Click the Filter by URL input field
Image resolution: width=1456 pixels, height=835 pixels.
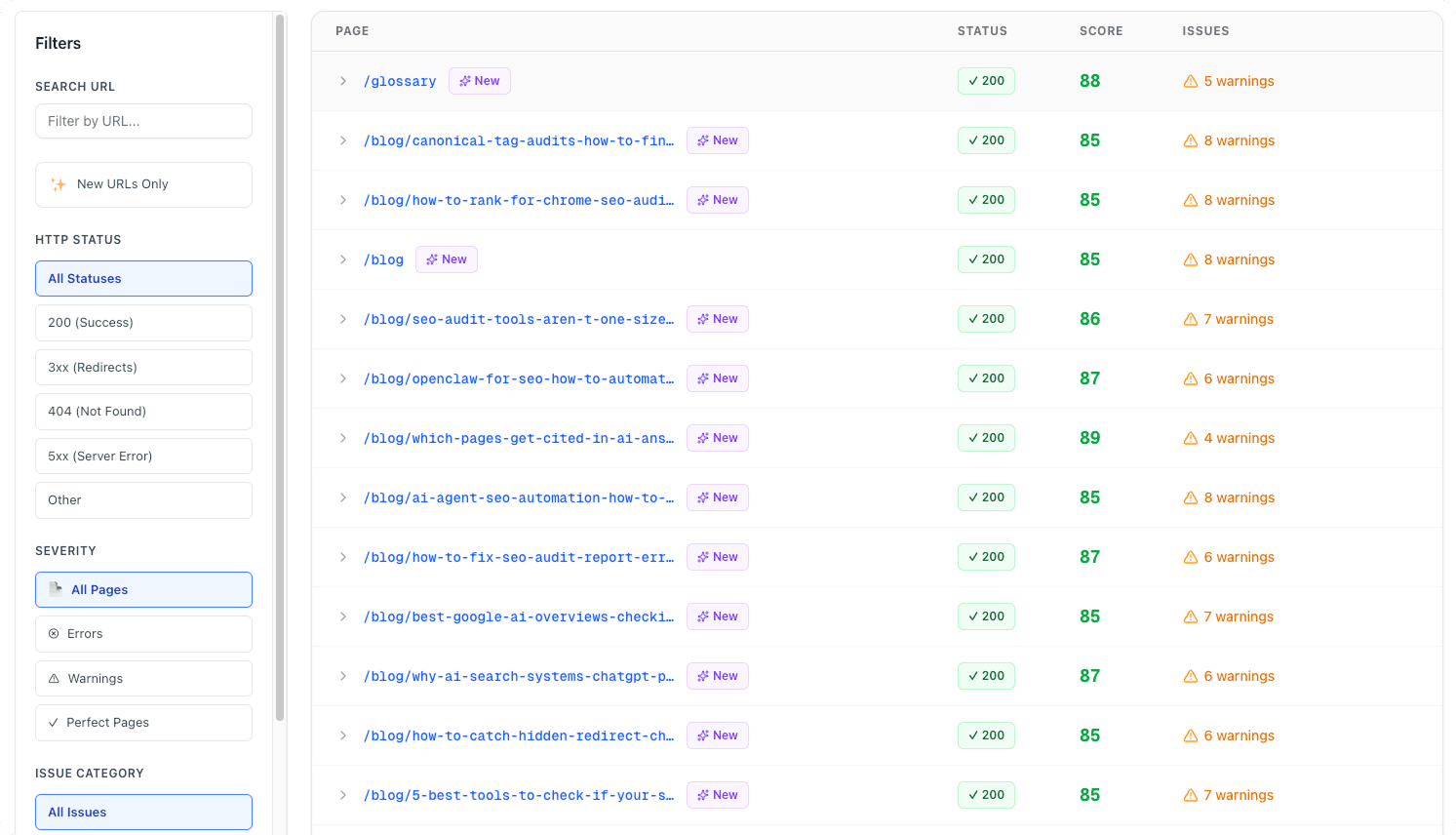(x=143, y=121)
